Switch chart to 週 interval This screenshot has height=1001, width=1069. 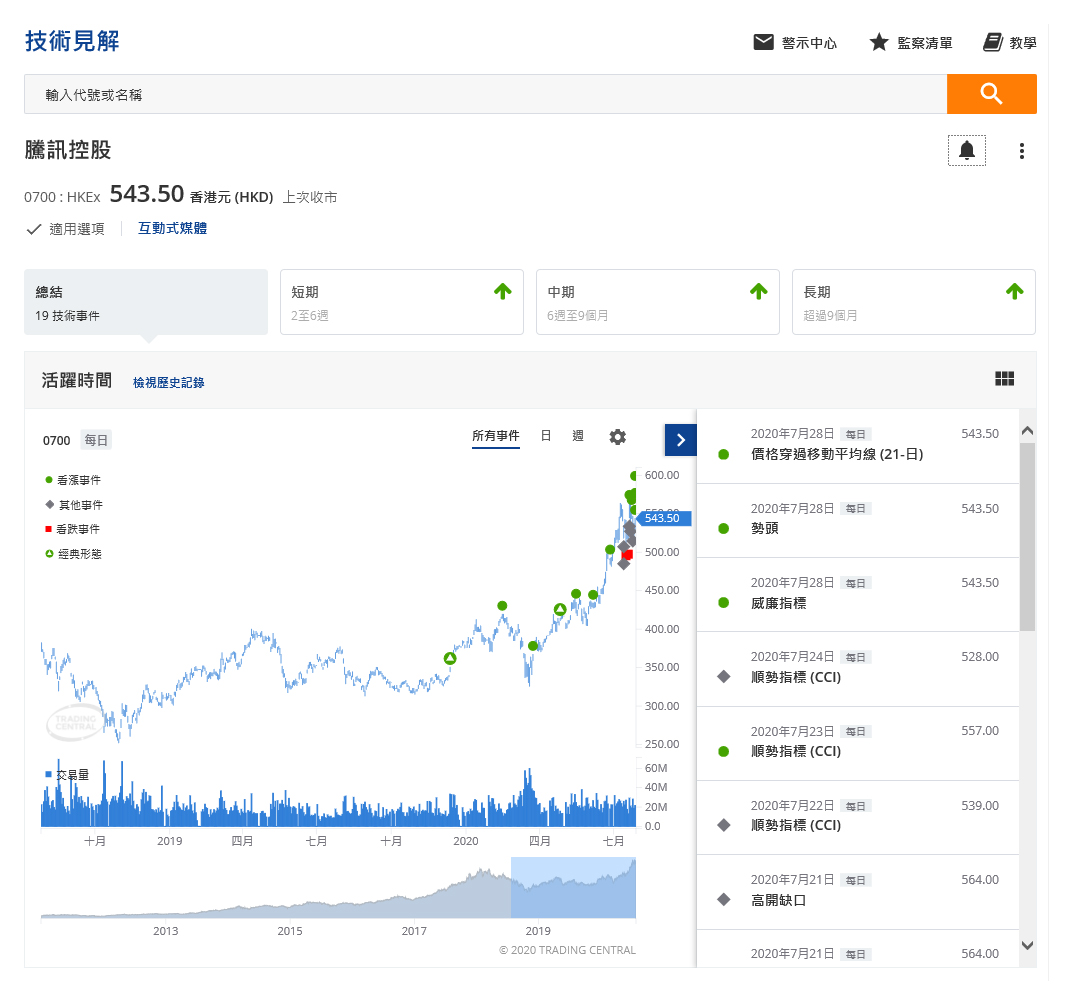click(578, 436)
